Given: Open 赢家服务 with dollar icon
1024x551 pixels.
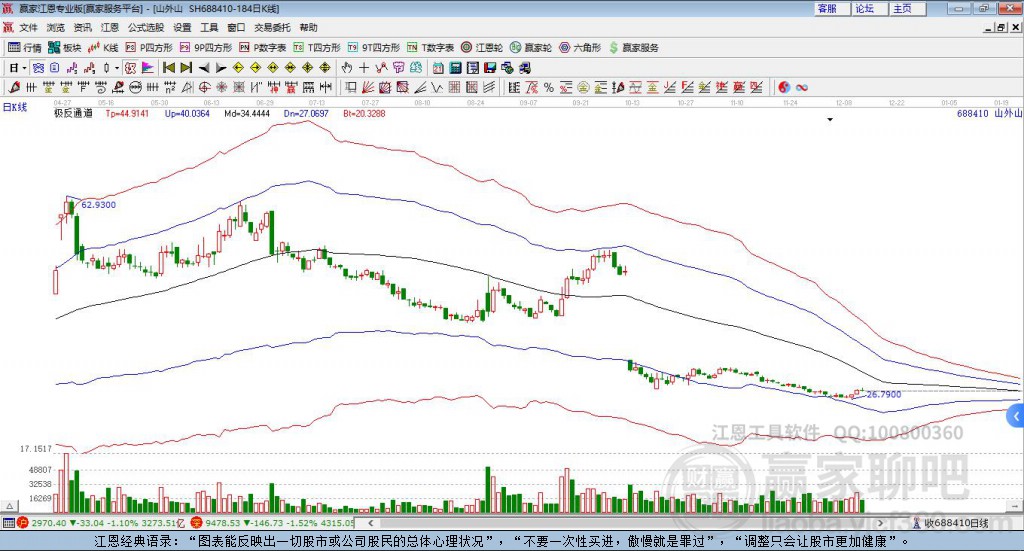Looking at the screenshot, I should [633, 48].
